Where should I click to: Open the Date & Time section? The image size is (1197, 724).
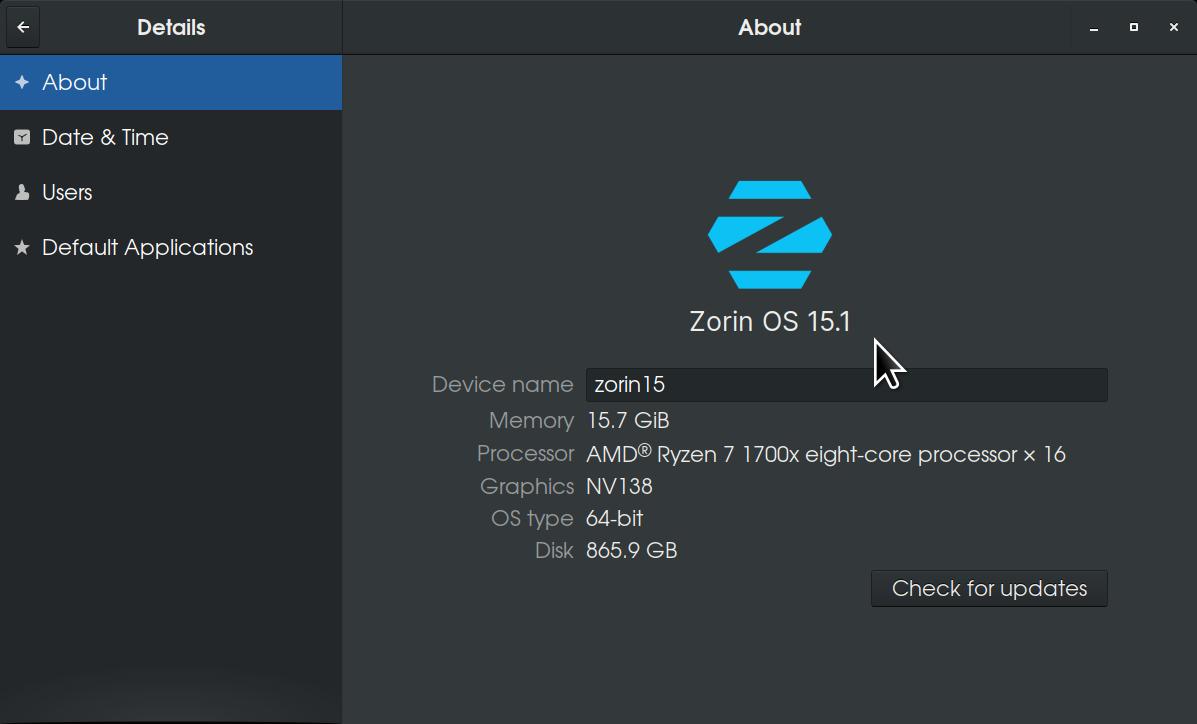171,137
